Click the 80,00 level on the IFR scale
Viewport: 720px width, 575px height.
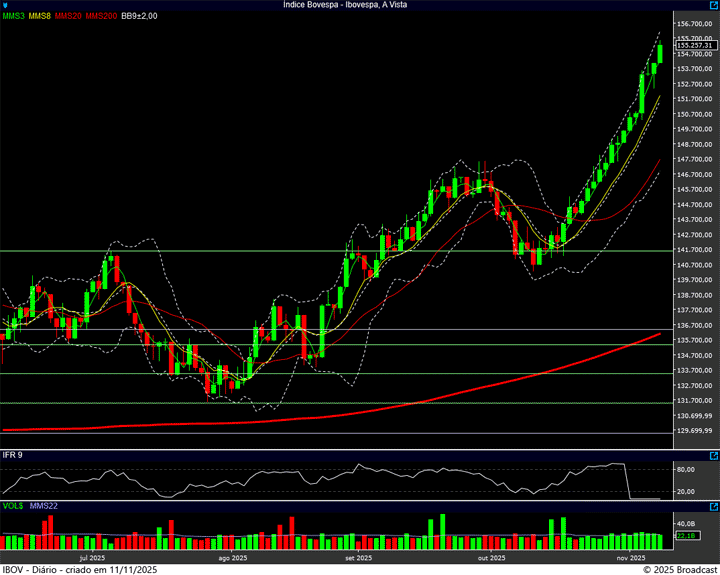click(x=686, y=468)
